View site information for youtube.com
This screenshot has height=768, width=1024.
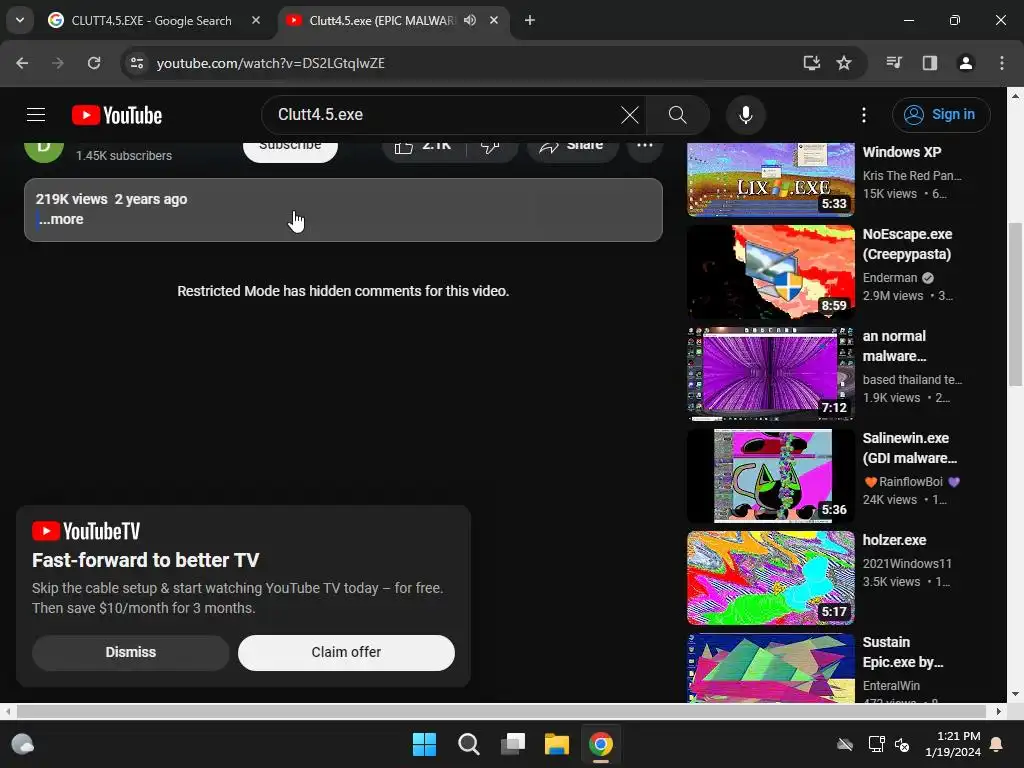(136, 63)
